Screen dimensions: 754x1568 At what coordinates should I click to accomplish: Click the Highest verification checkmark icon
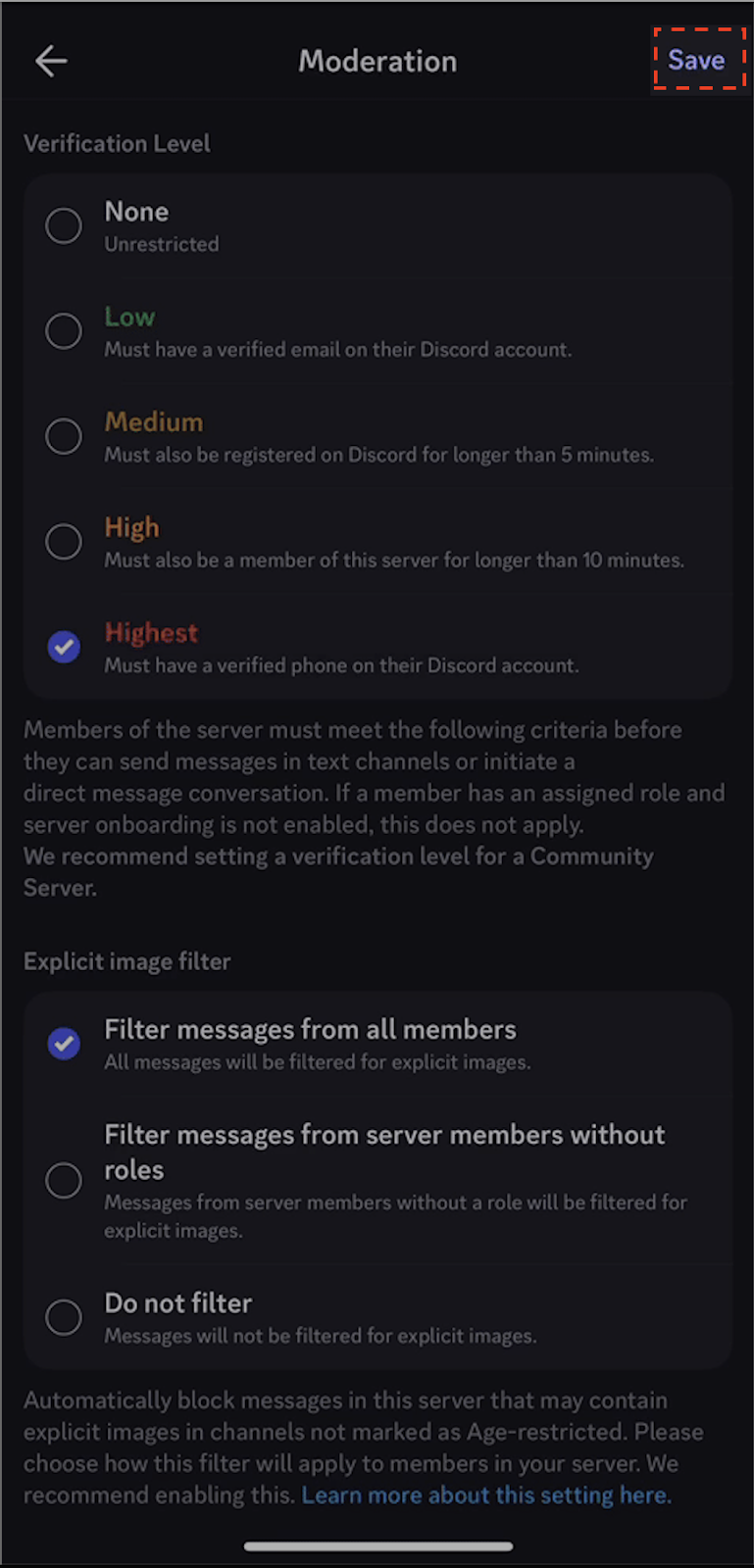click(x=64, y=646)
